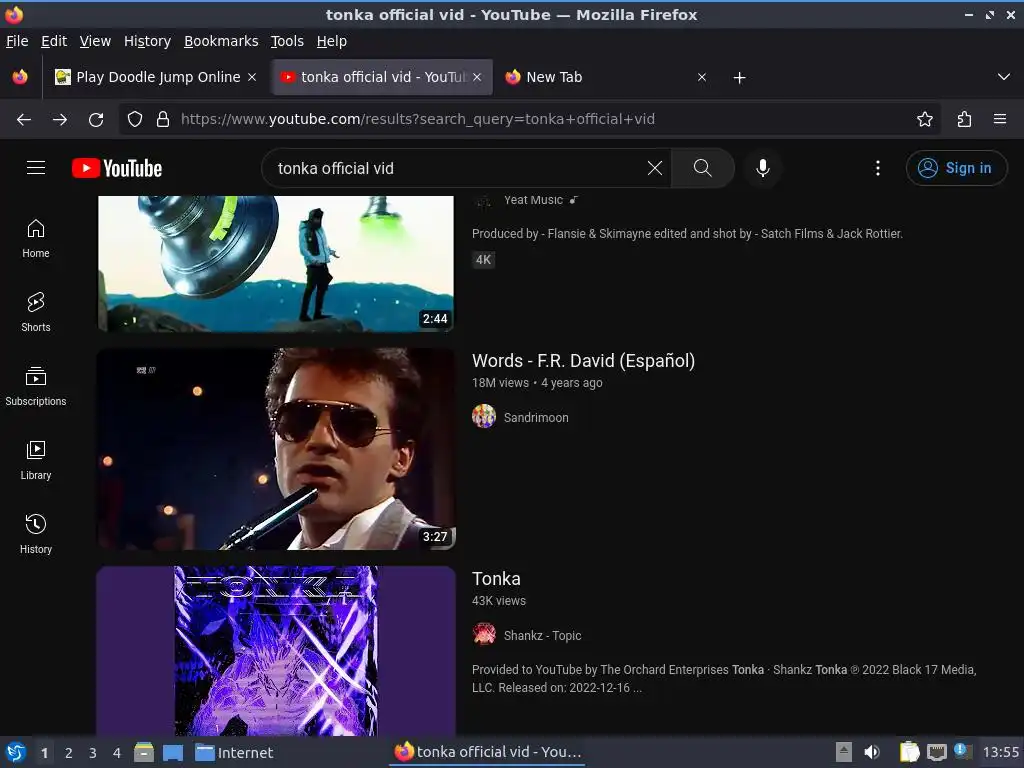Image resolution: width=1024 pixels, height=768 pixels.
Task: Click the Firefox taskbar window entry
Action: 488,752
